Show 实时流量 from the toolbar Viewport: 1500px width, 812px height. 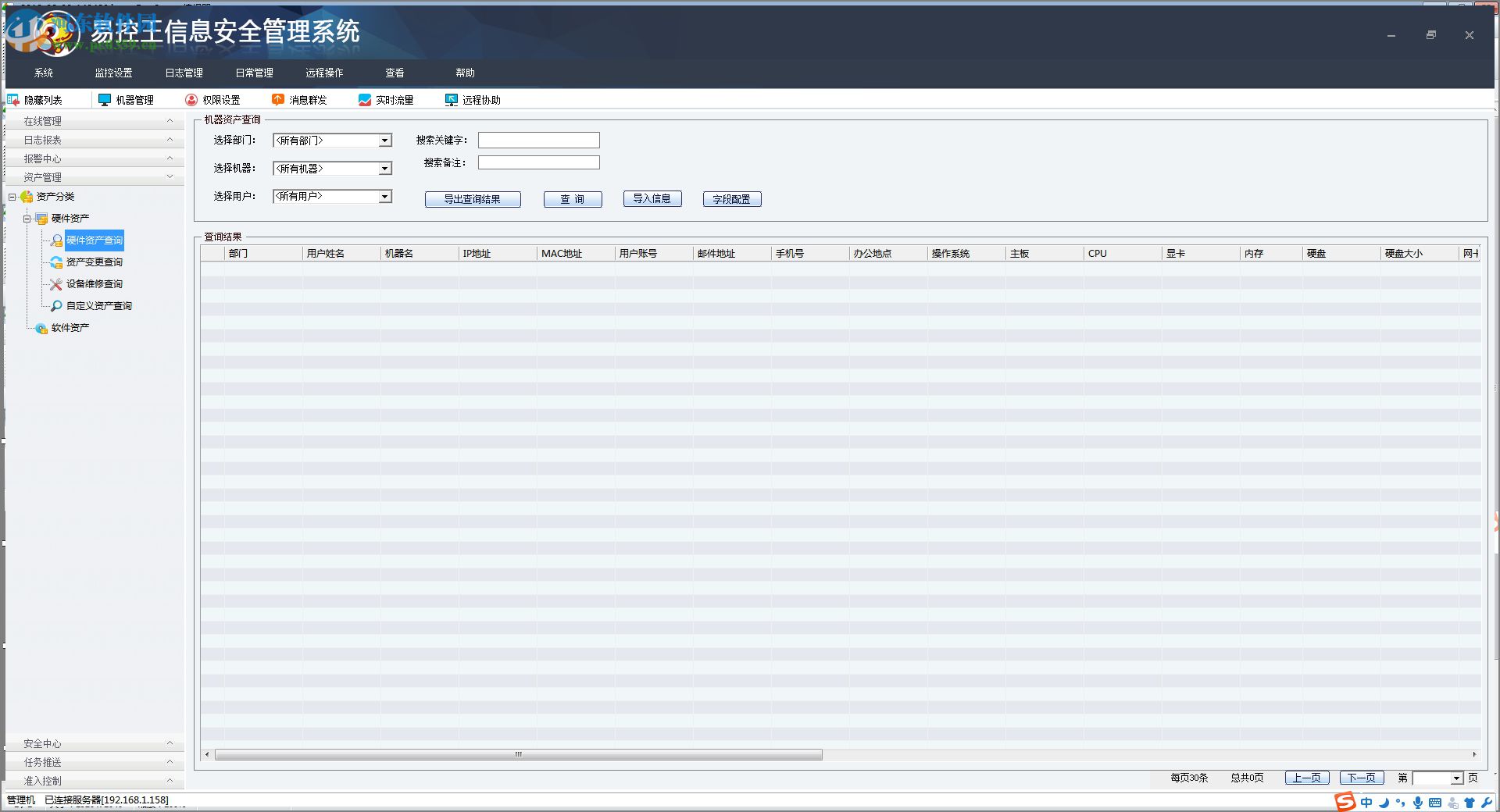pyautogui.click(x=386, y=100)
